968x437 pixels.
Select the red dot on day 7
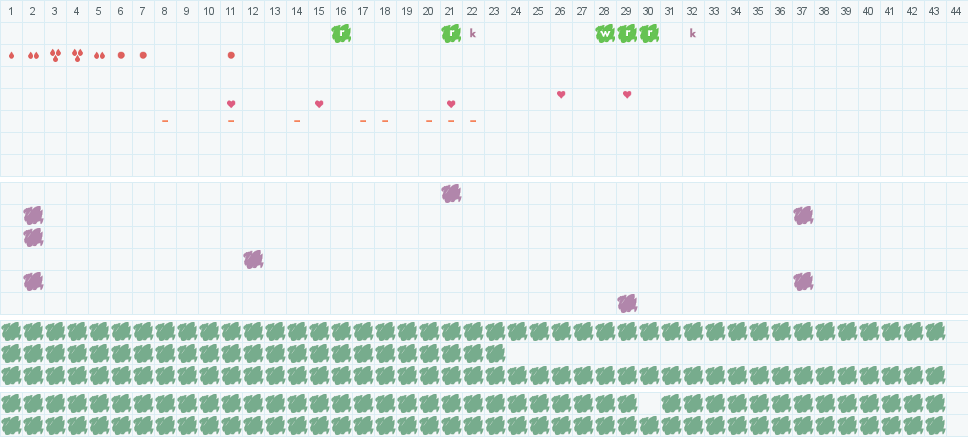143,55
